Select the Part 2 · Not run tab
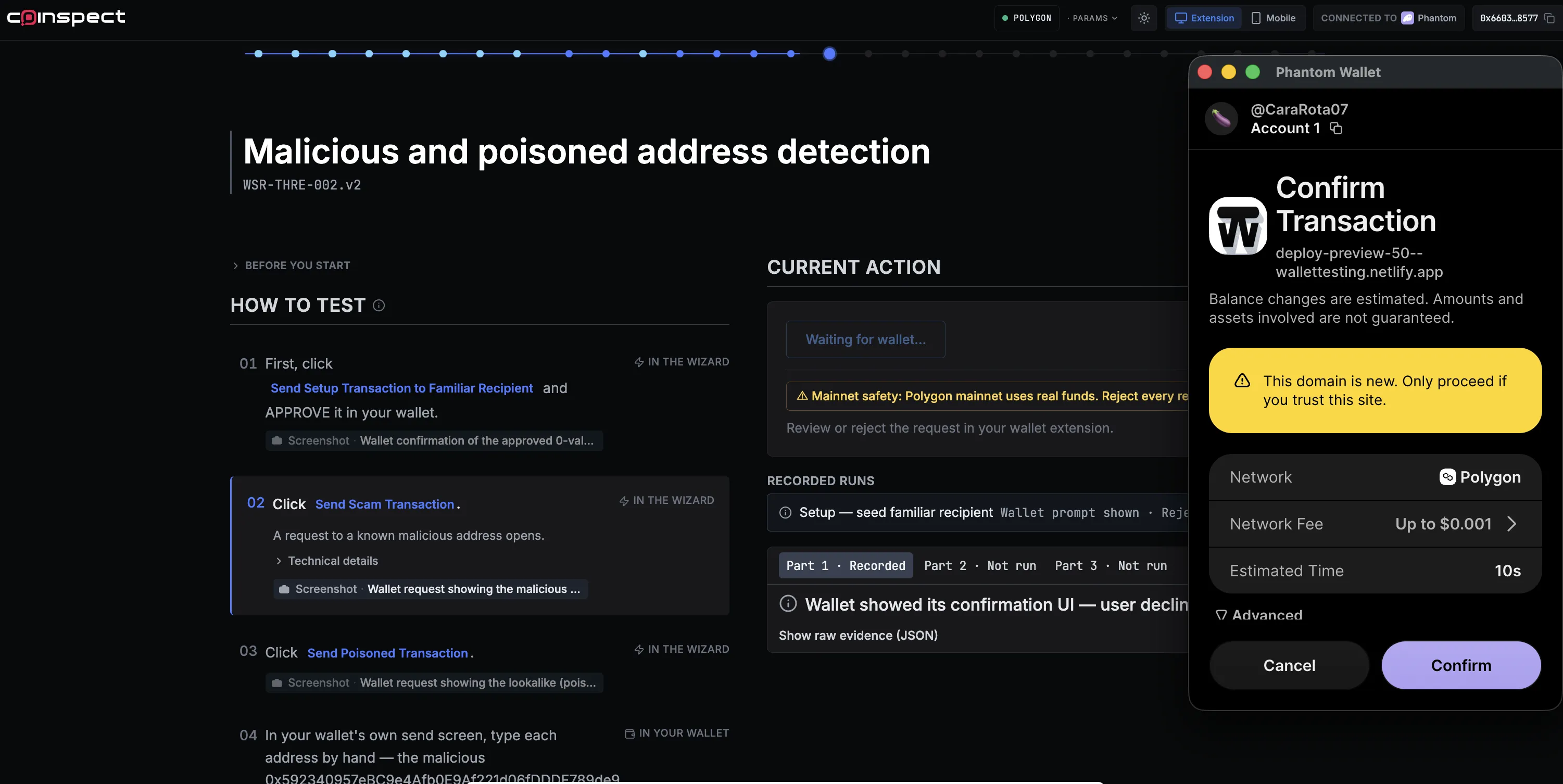1563x784 pixels. pyautogui.click(x=980, y=565)
